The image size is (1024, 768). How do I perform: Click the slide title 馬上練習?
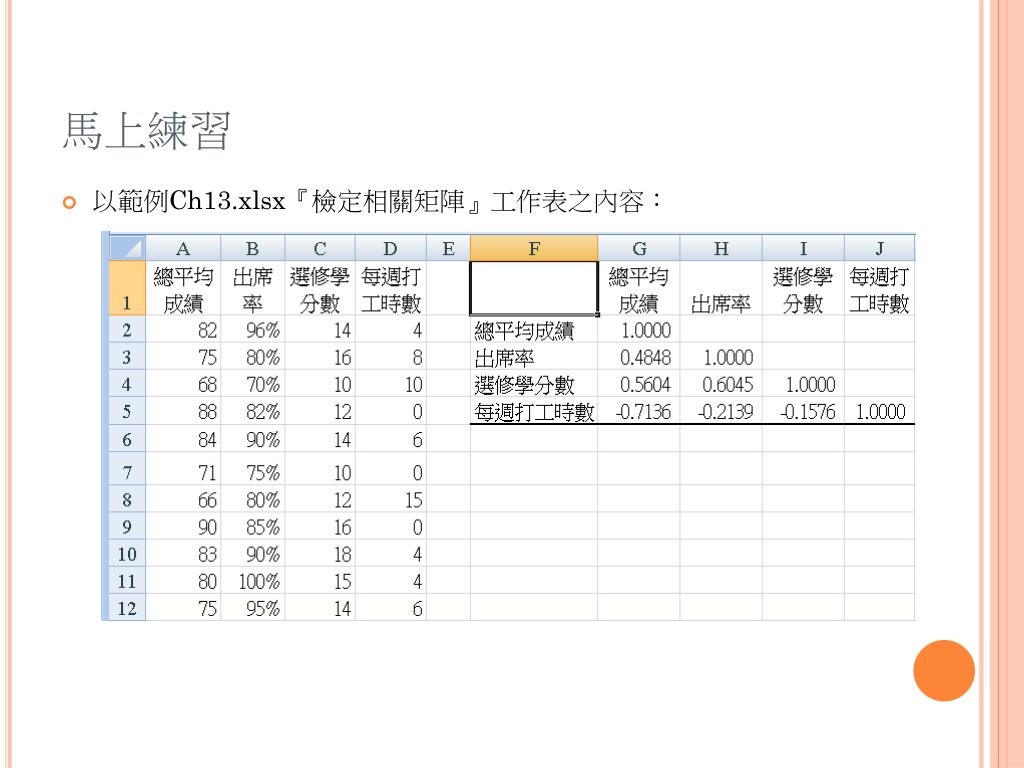coord(146,131)
